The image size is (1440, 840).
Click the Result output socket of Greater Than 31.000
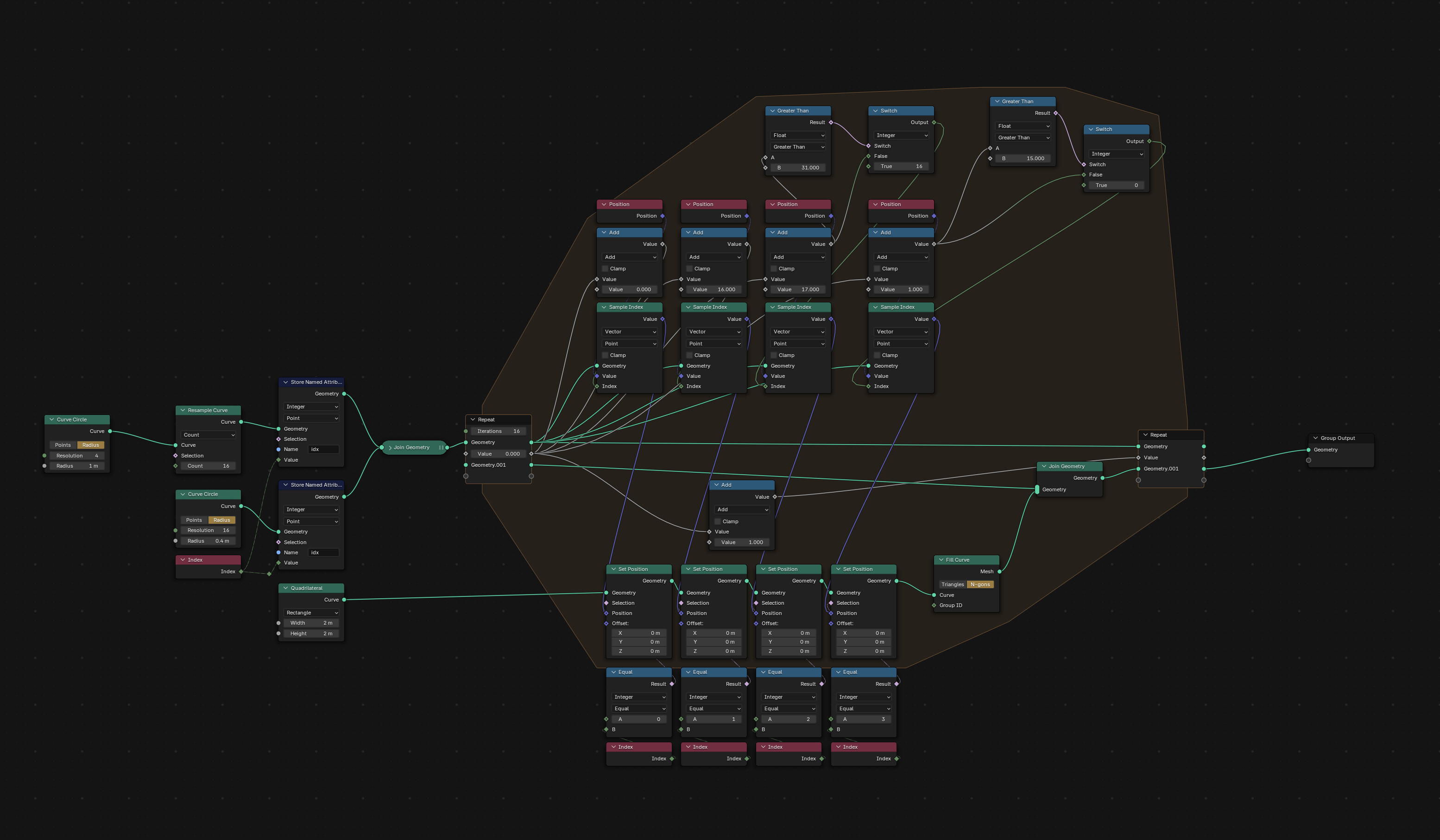(831, 122)
